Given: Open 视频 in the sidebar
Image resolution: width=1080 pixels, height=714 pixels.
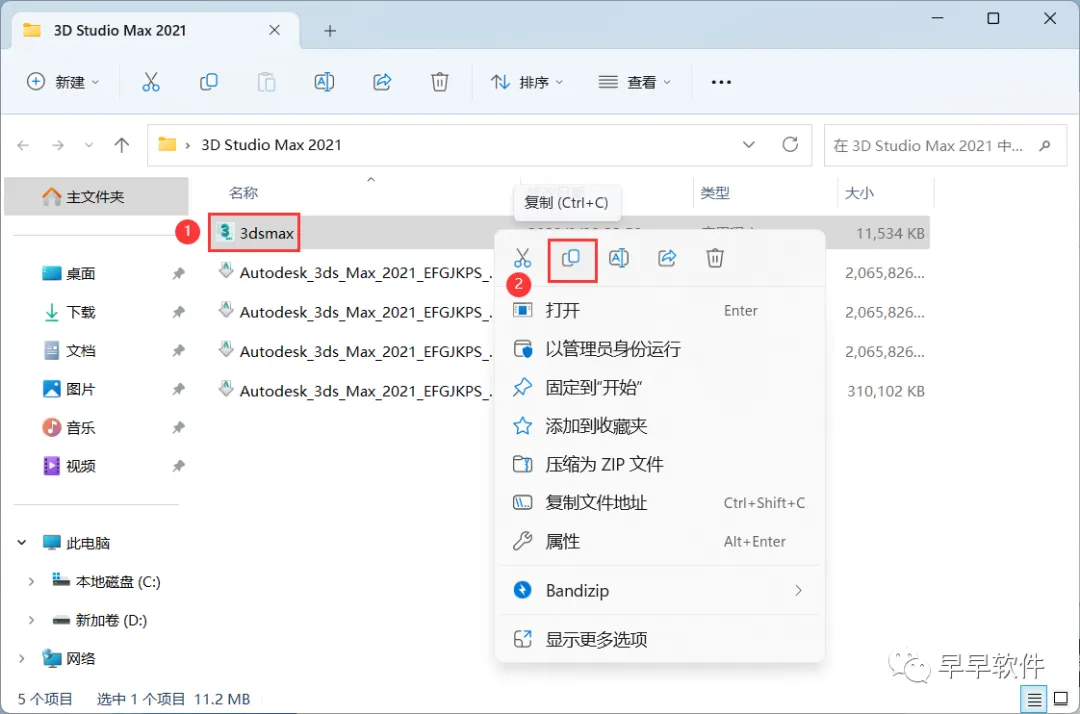Looking at the screenshot, I should [x=81, y=467].
